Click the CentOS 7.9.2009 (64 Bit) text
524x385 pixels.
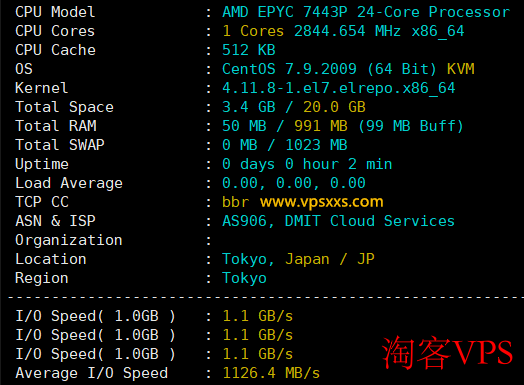click(x=330, y=69)
